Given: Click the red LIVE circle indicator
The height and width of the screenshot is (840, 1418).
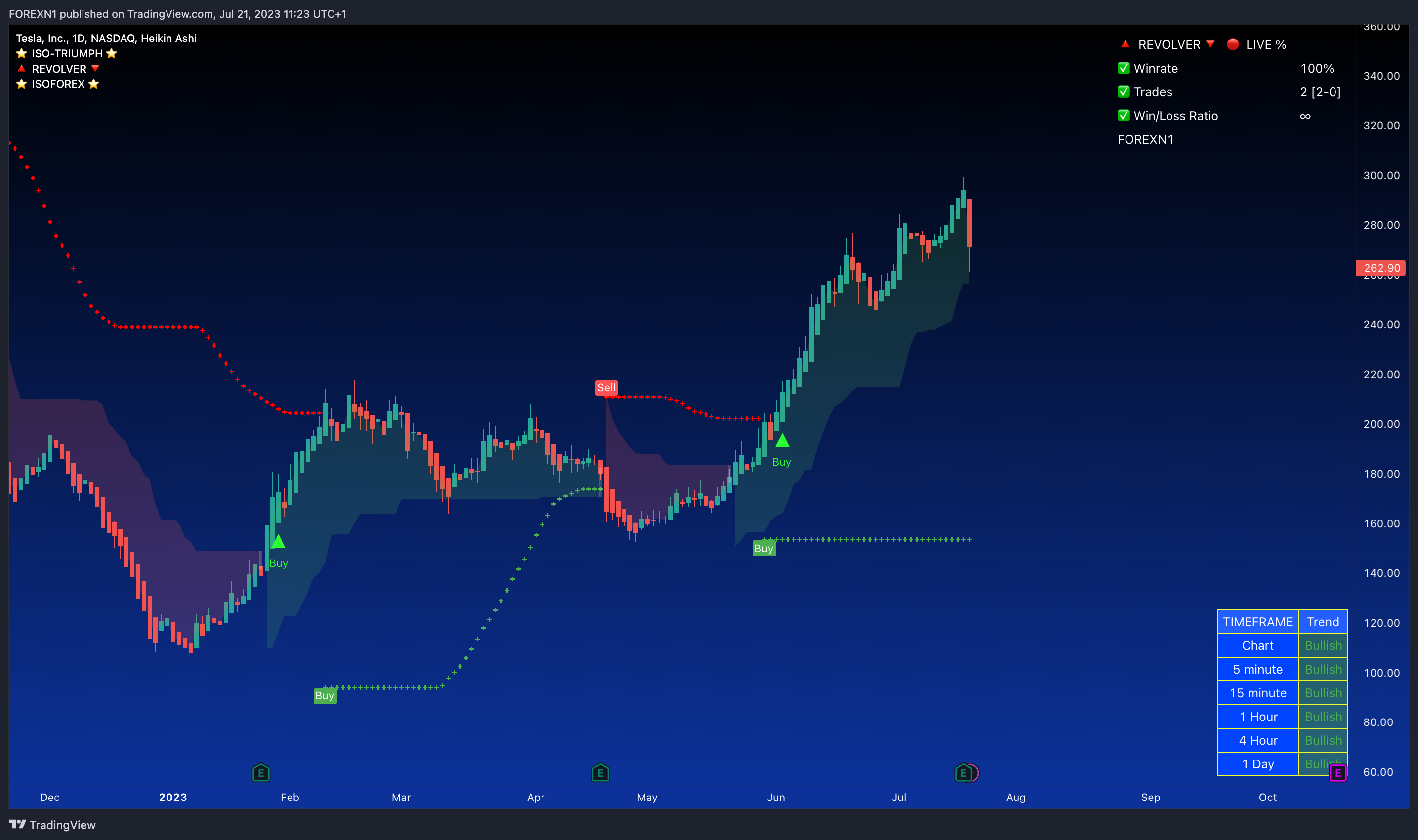Looking at the screenshot, I should coord(1233,44).
